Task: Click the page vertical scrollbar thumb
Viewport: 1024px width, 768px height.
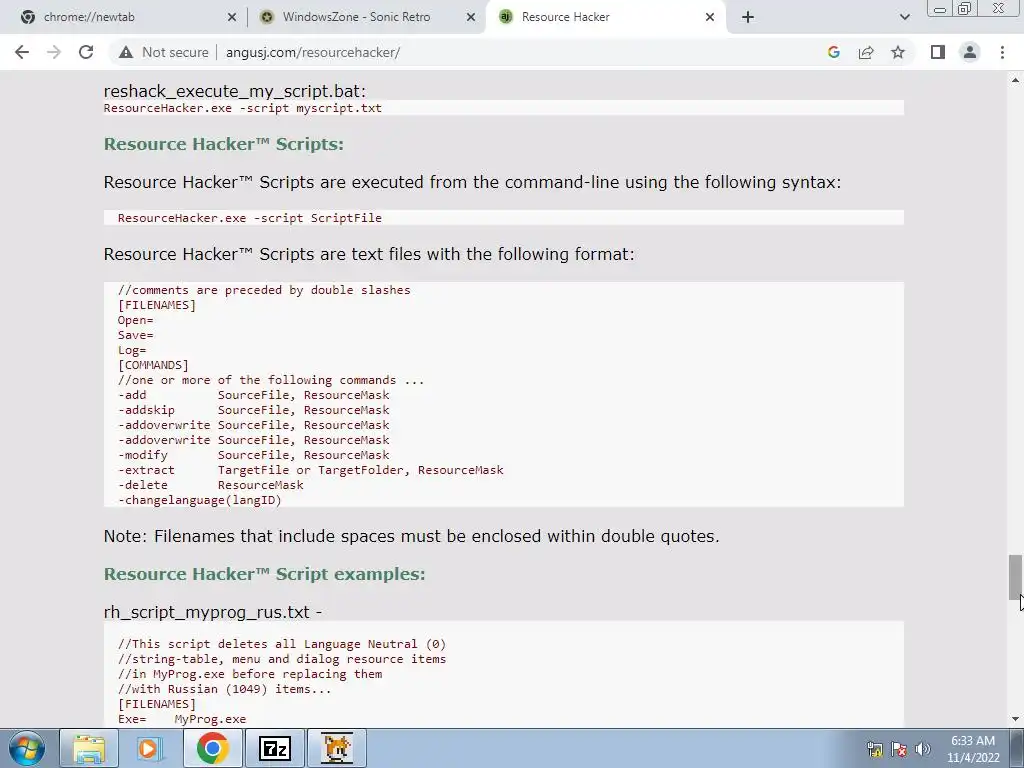Action: coord(1015,577)
